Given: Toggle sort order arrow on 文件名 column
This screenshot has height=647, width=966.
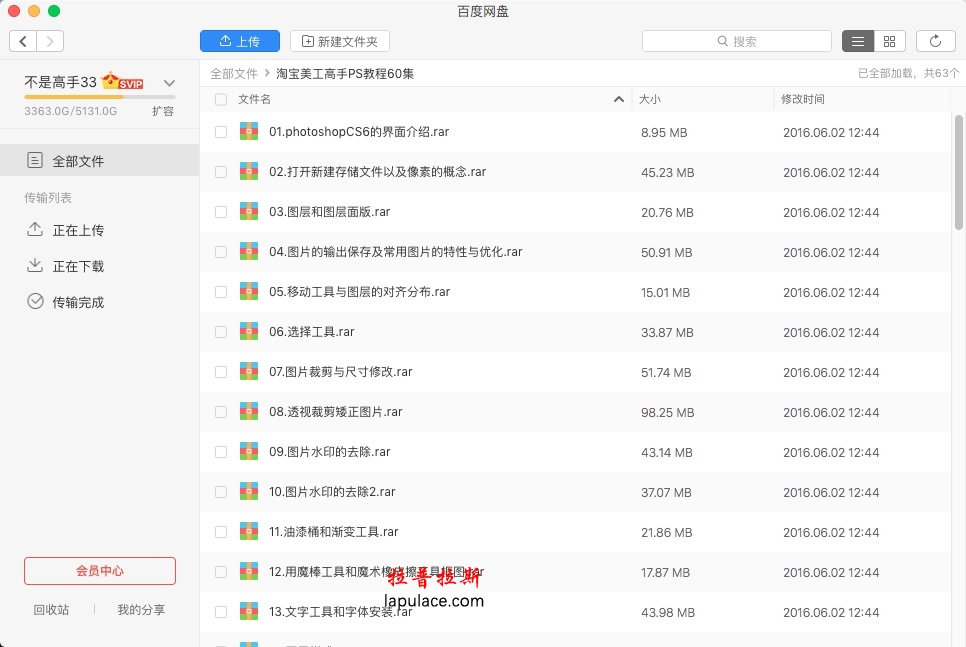Looking at the screenshot, I should tap(619, 99).
